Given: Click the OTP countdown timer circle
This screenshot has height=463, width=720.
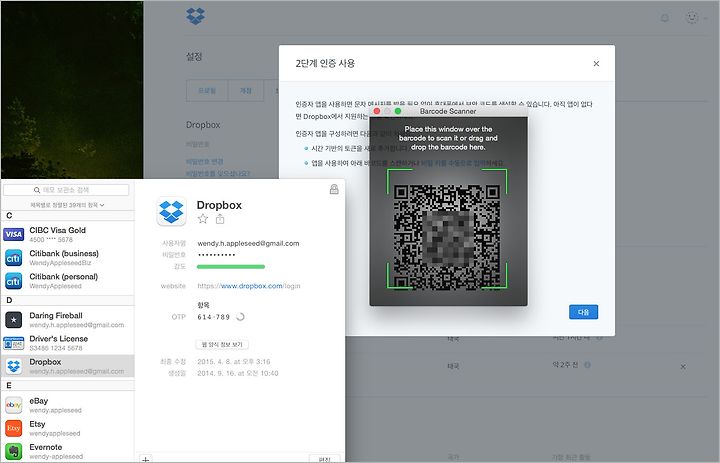Looking at the screenshot, I should click(240, 316).
